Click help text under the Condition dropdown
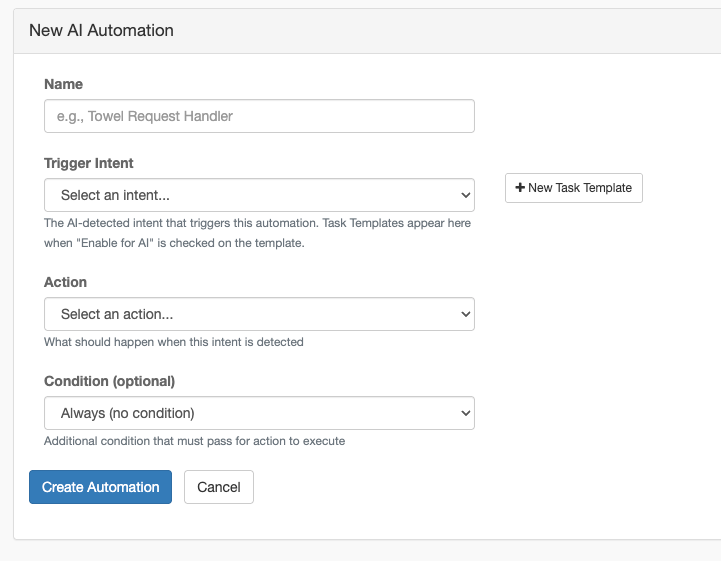 [x=194, y=441]
